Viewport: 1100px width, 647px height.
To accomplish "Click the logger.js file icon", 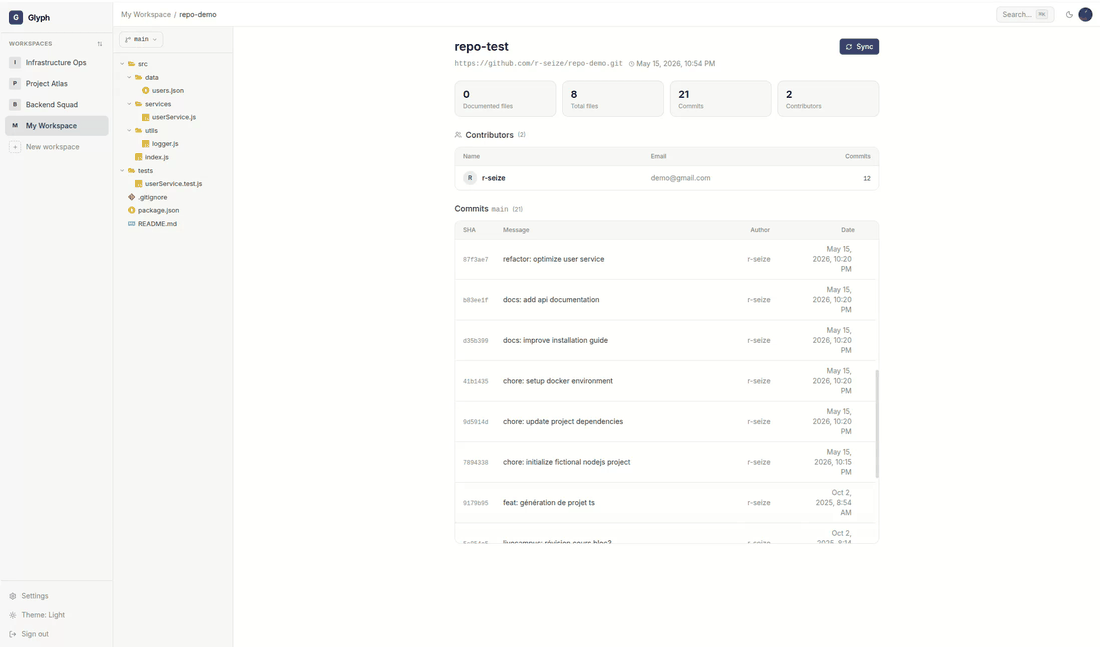I will [146, 144].
